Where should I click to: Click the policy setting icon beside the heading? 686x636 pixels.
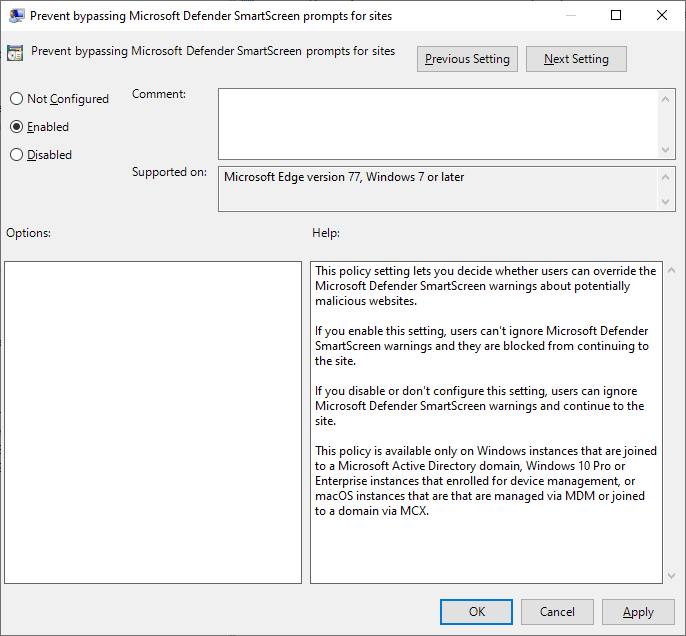coord(15,53)
